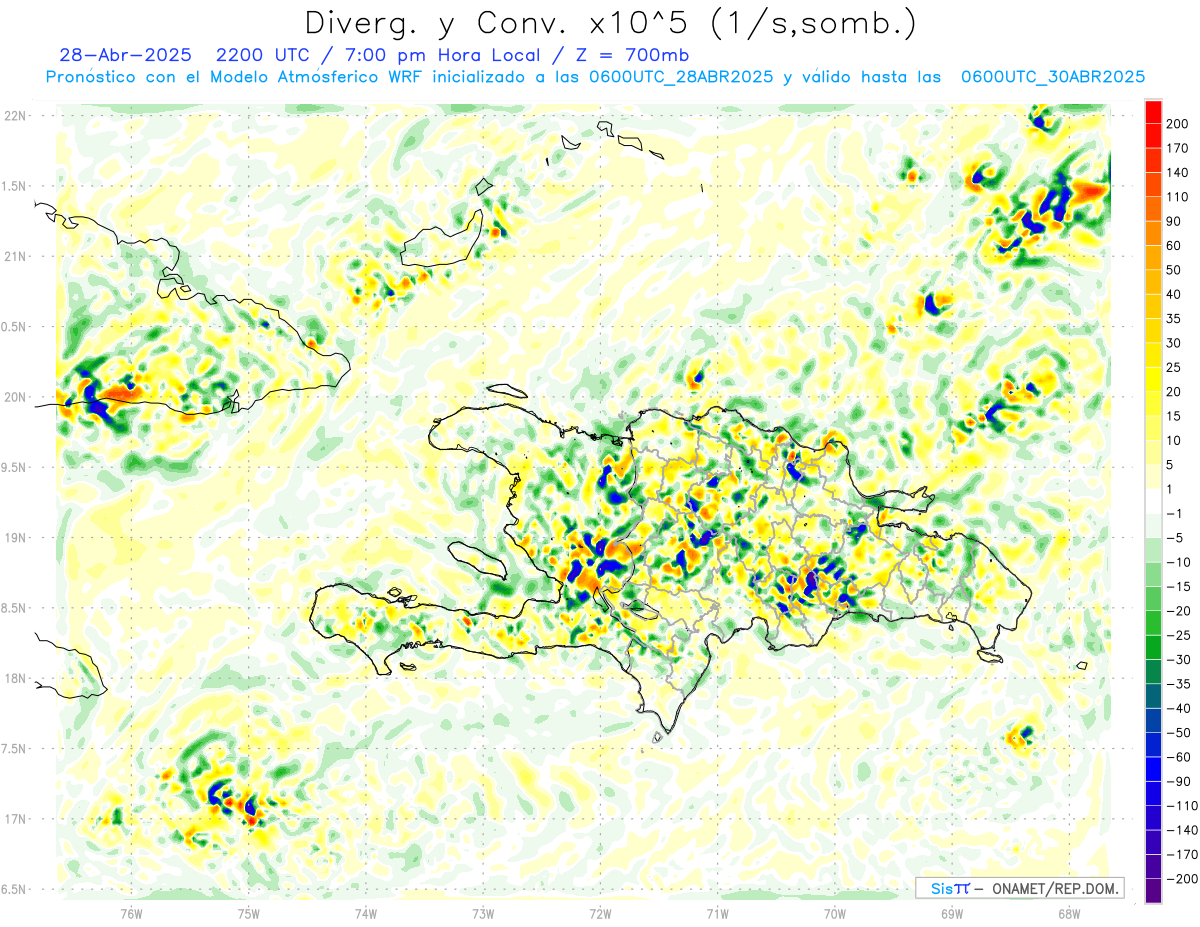Click the 74W longitude axis label

(366, 912)
